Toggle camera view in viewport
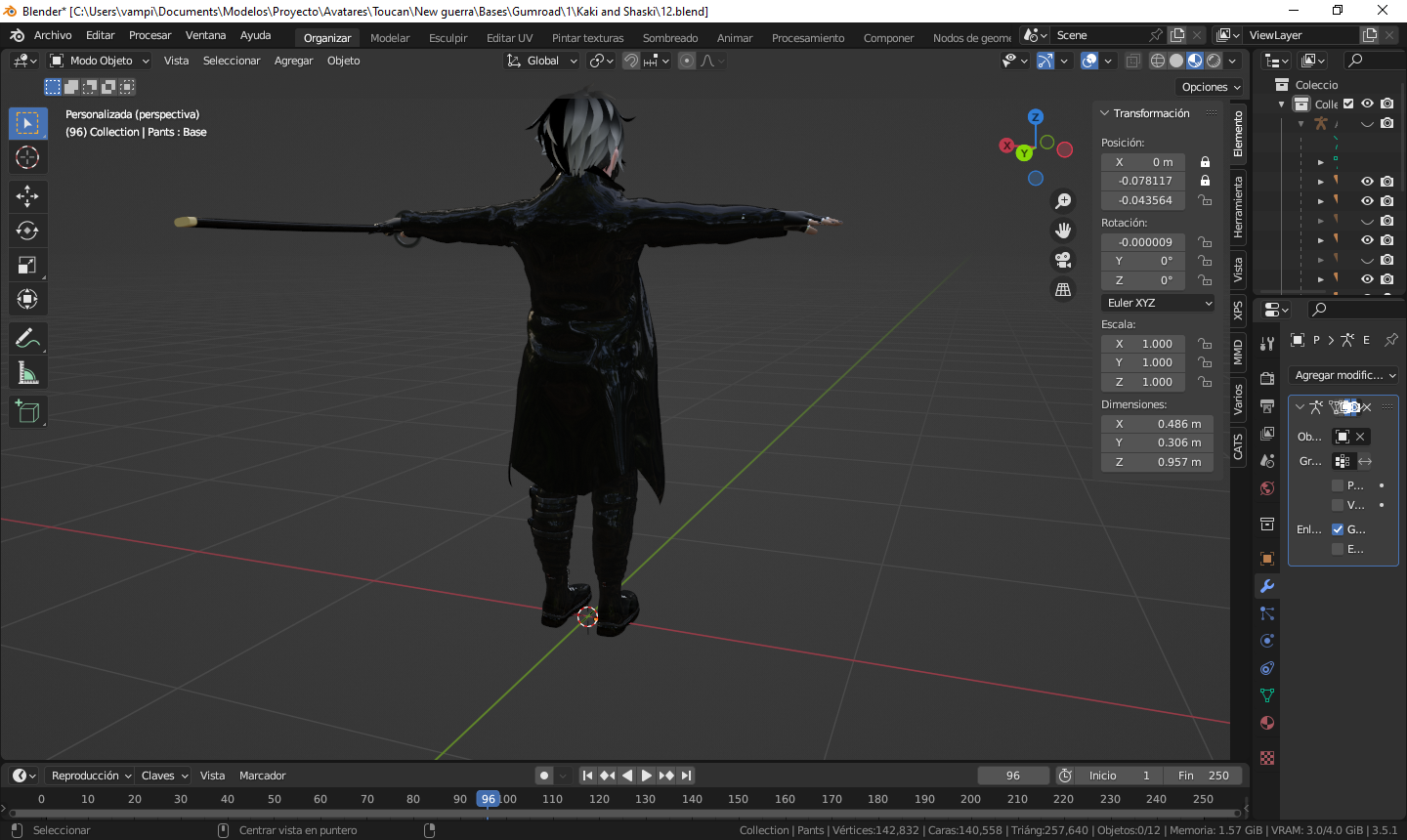Image resolution: width=1407 pixels, height=840 pixels. point(1063,260)
